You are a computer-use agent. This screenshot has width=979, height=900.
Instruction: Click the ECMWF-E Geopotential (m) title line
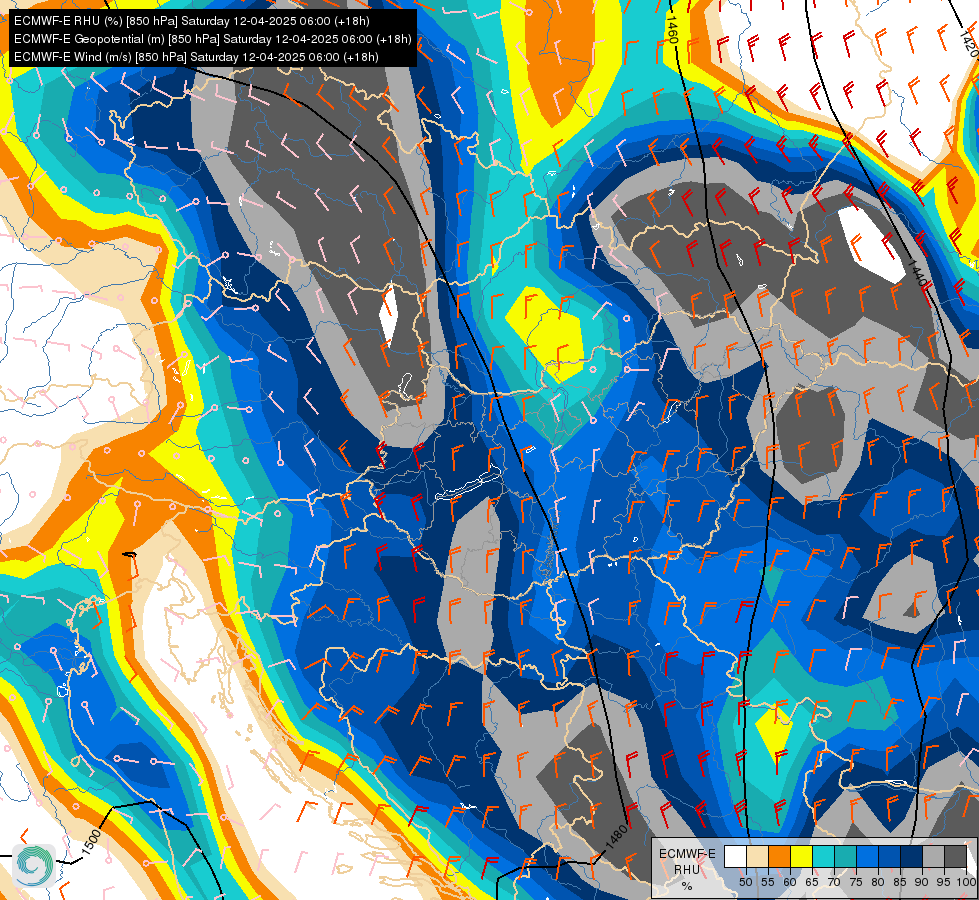tap(212, 39)
